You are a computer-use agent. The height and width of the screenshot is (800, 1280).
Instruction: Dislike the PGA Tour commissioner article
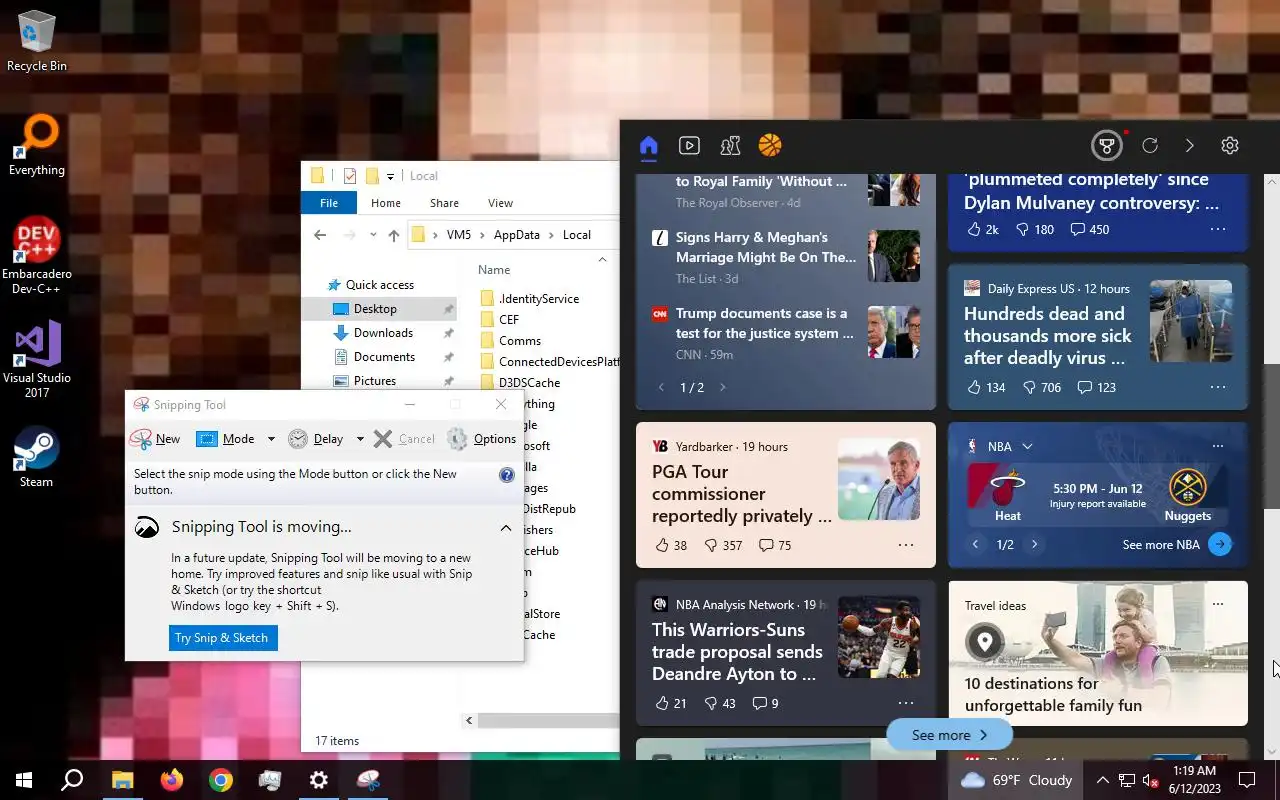723,545
